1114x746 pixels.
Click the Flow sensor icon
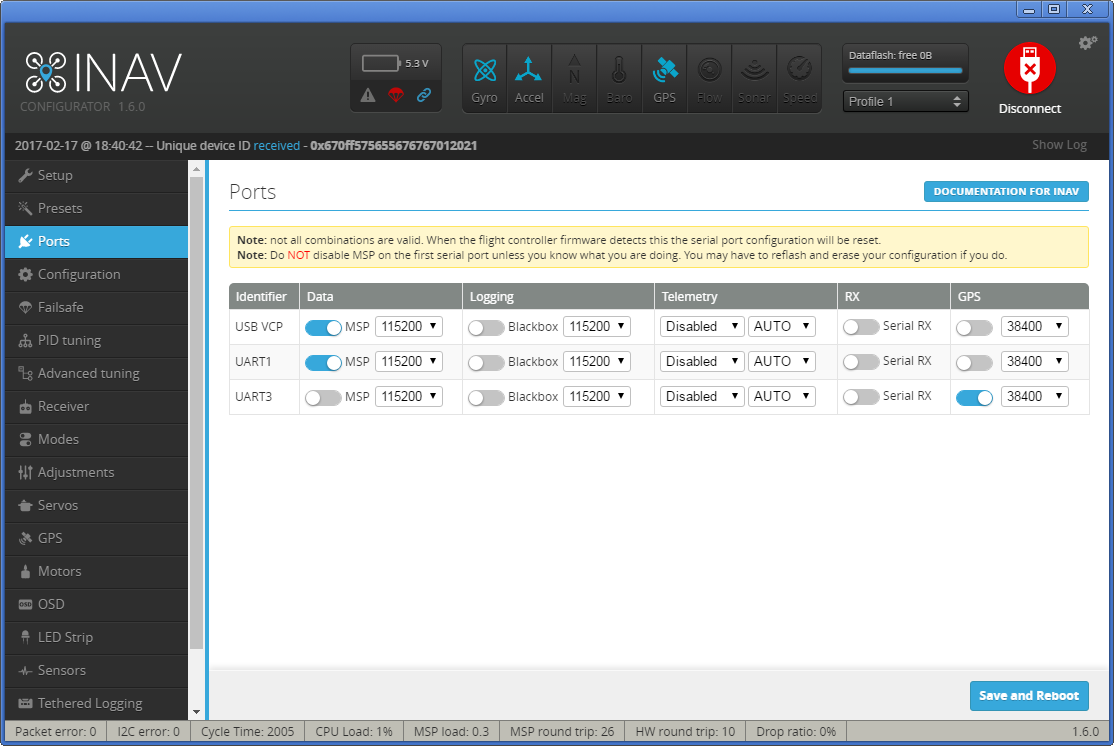pos(709,70)
